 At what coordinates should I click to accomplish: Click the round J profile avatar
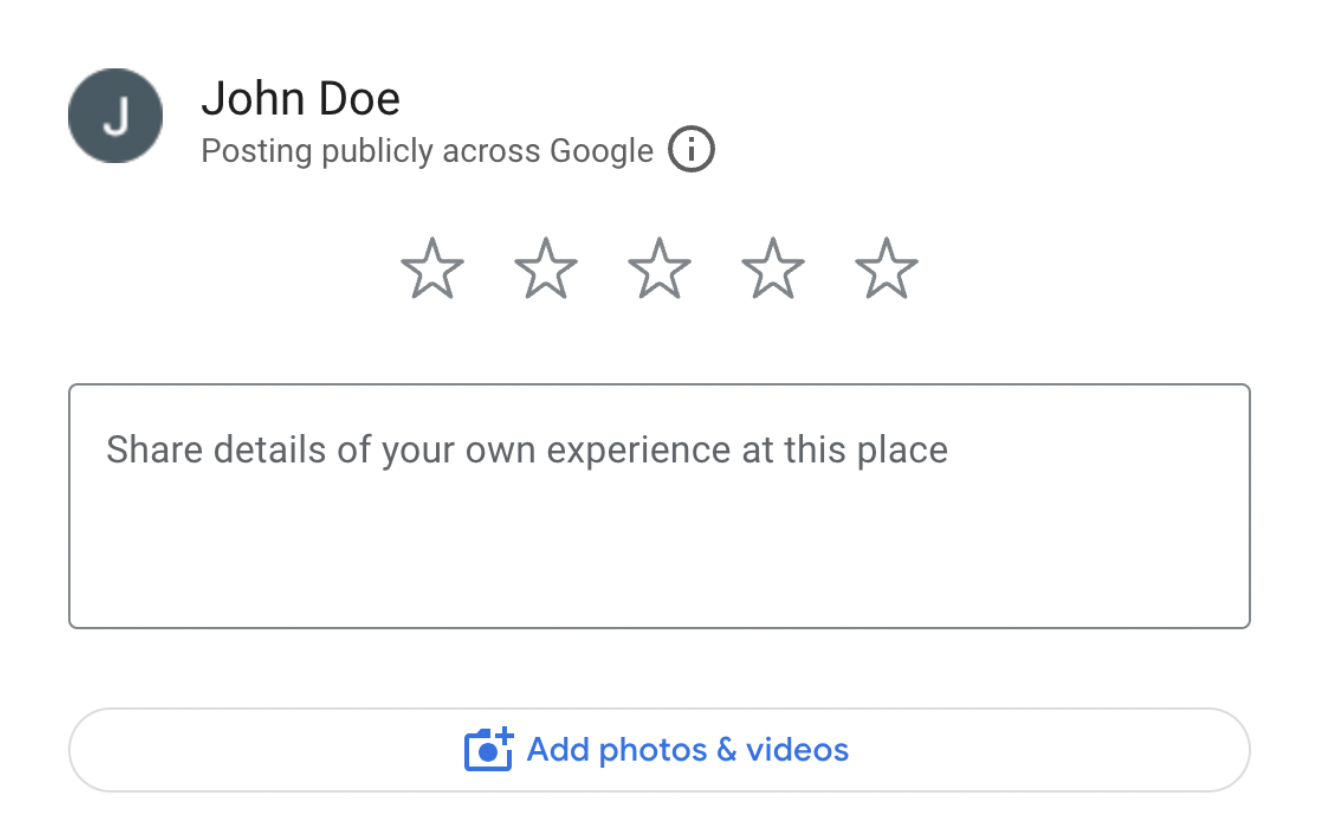point(115,116)
